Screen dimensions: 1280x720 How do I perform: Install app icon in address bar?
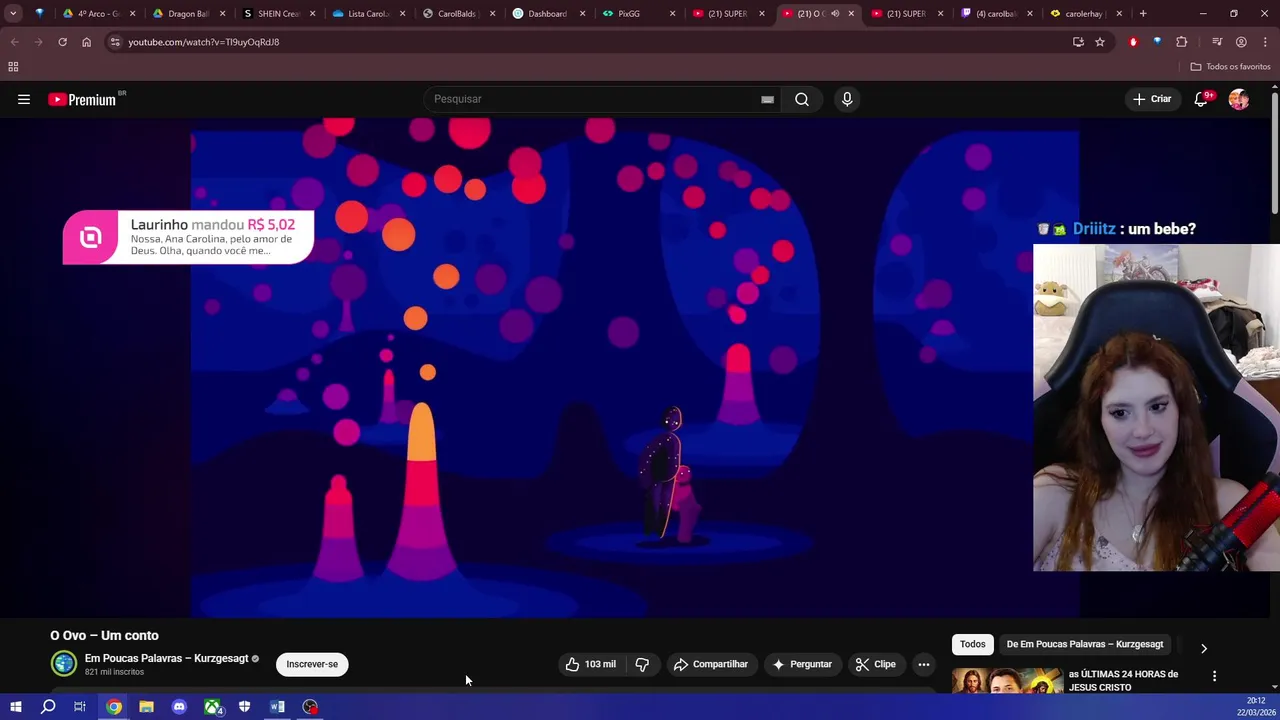click(1078, 42)
